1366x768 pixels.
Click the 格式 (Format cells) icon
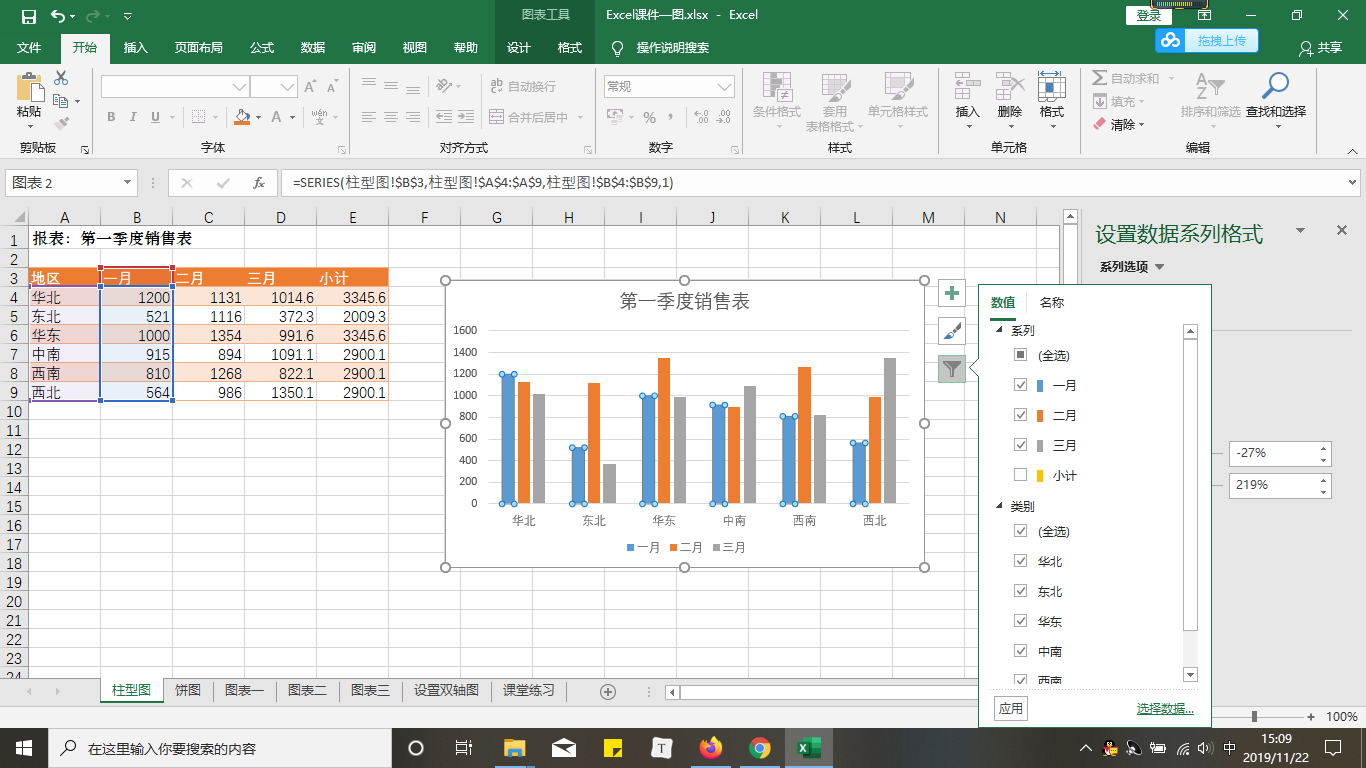pos(1051,86)
